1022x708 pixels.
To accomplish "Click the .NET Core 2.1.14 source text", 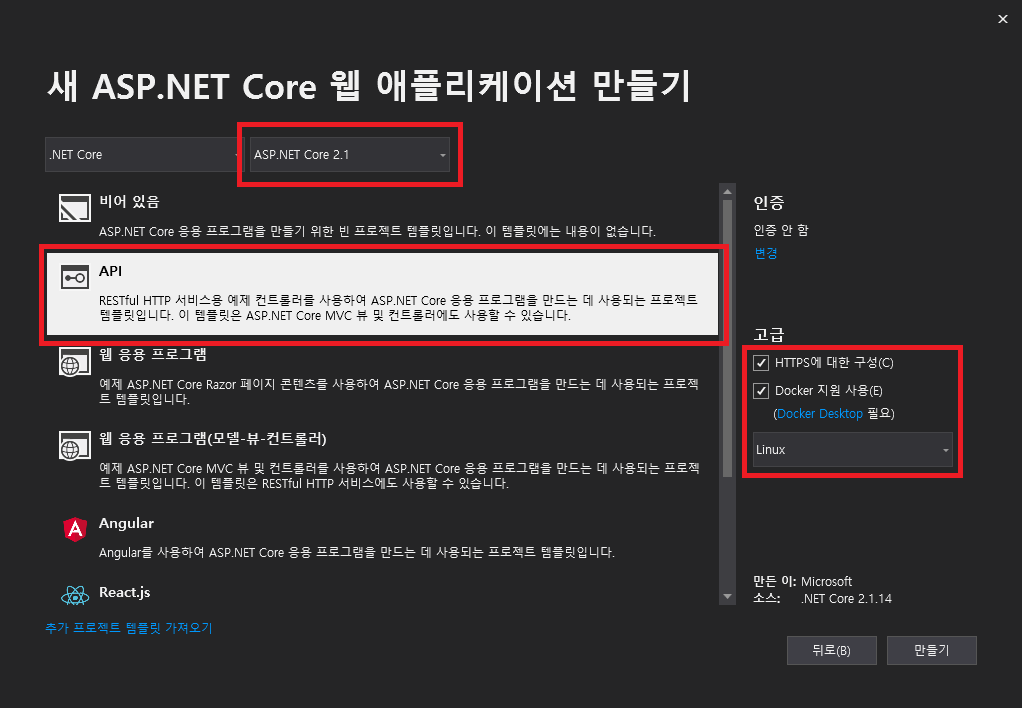I will 846,598.
